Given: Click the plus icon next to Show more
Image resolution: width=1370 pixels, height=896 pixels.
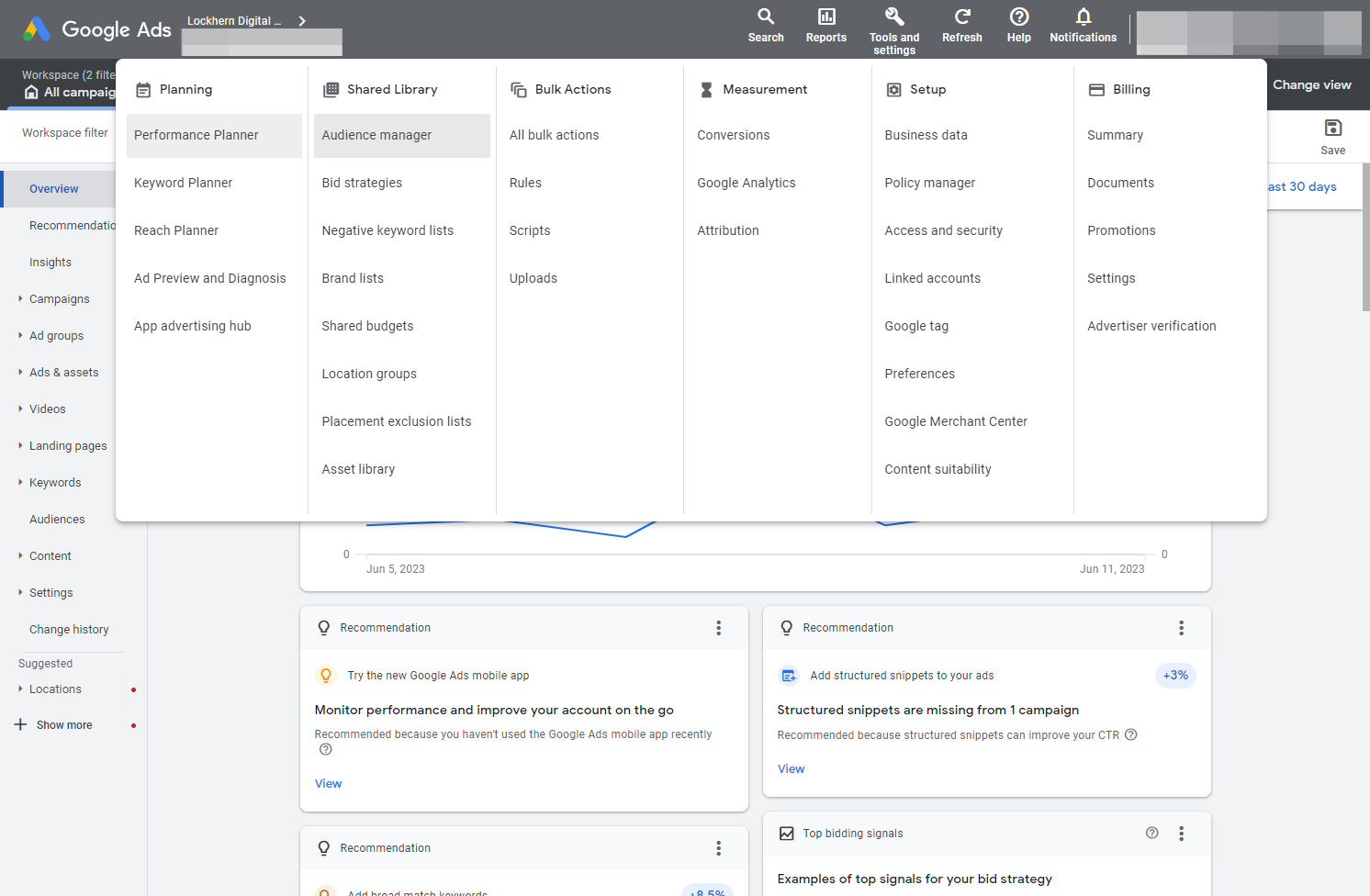Looking at the screenshot, I should [20, 724].
